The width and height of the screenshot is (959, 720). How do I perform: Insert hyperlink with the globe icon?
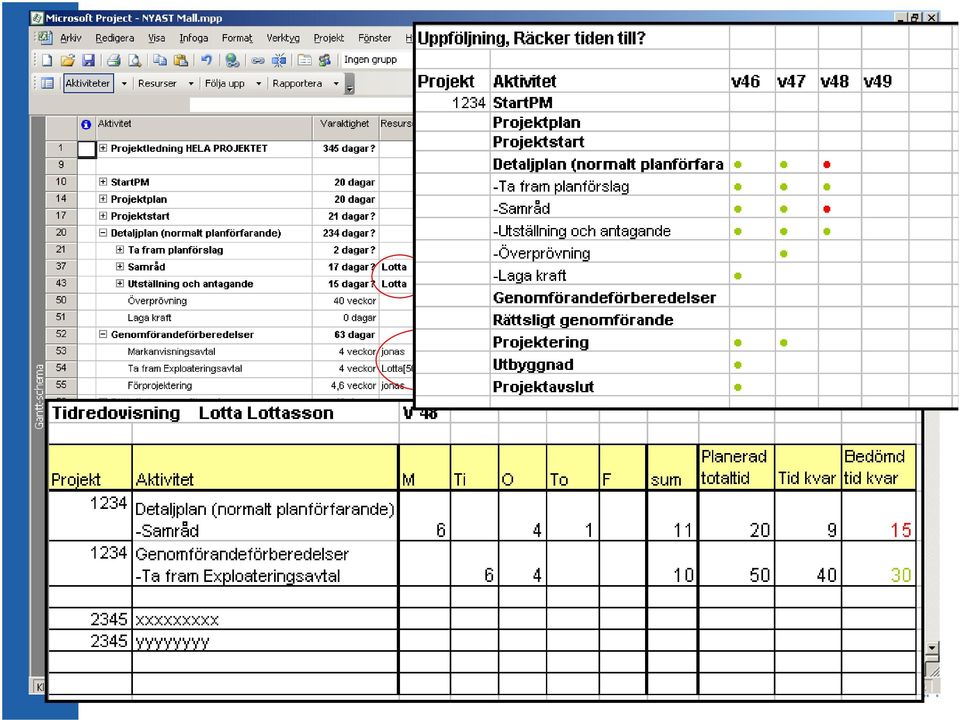pos(232,60)
